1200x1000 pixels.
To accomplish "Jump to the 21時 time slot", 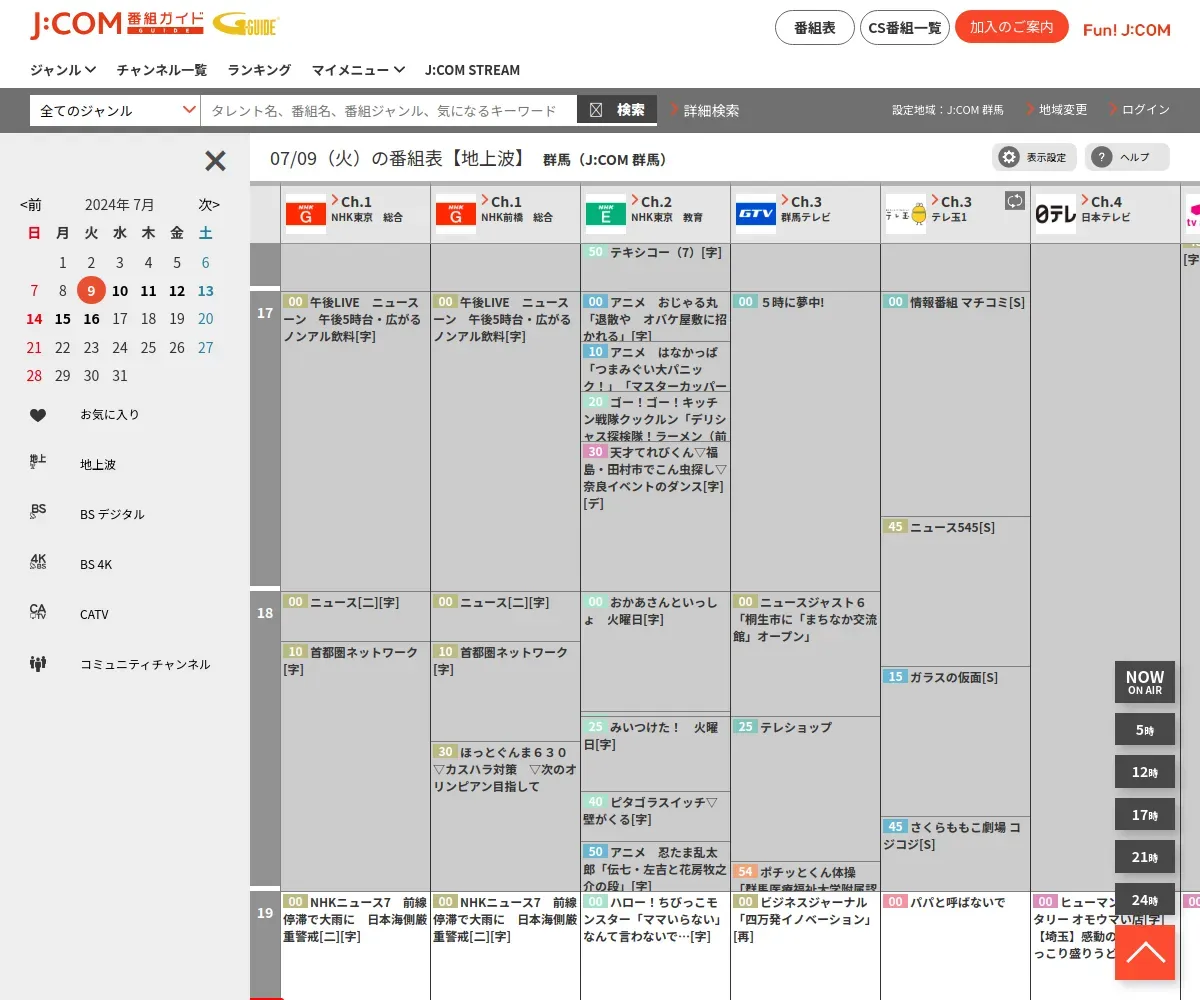I will pyautogui.click(x=1145, y=857).
